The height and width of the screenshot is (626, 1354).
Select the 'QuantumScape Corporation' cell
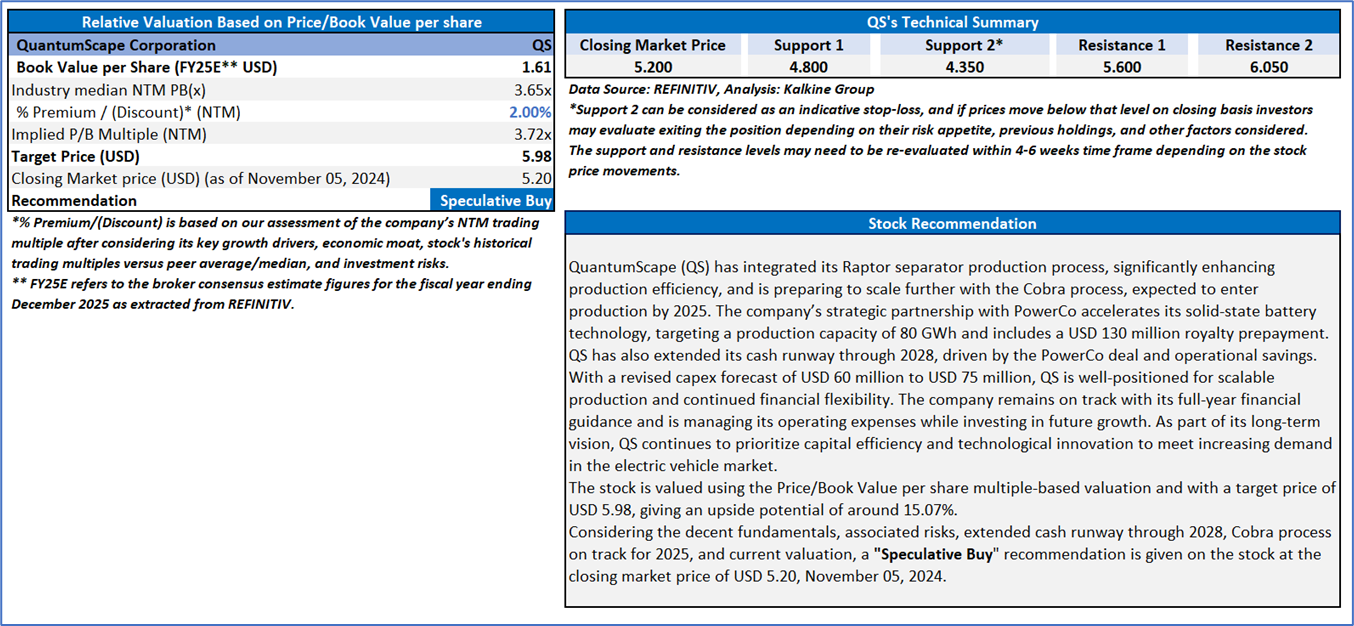[116, 45]
